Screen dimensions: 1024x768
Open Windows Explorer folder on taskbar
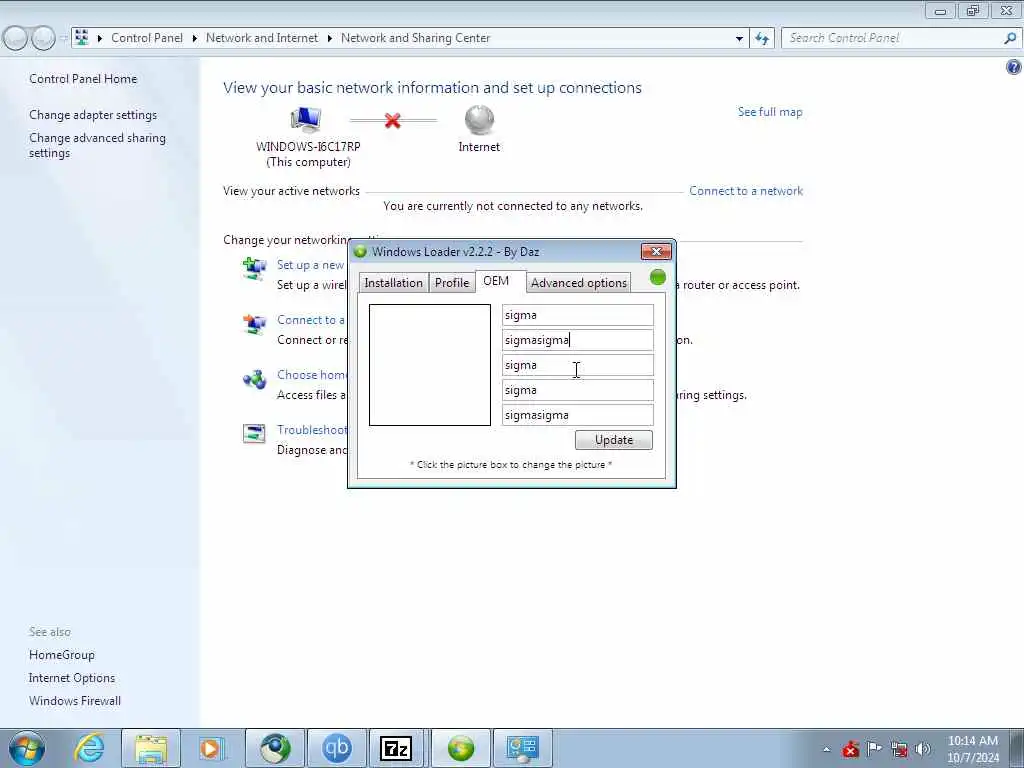pyautogui.click(x=151, y=748)
